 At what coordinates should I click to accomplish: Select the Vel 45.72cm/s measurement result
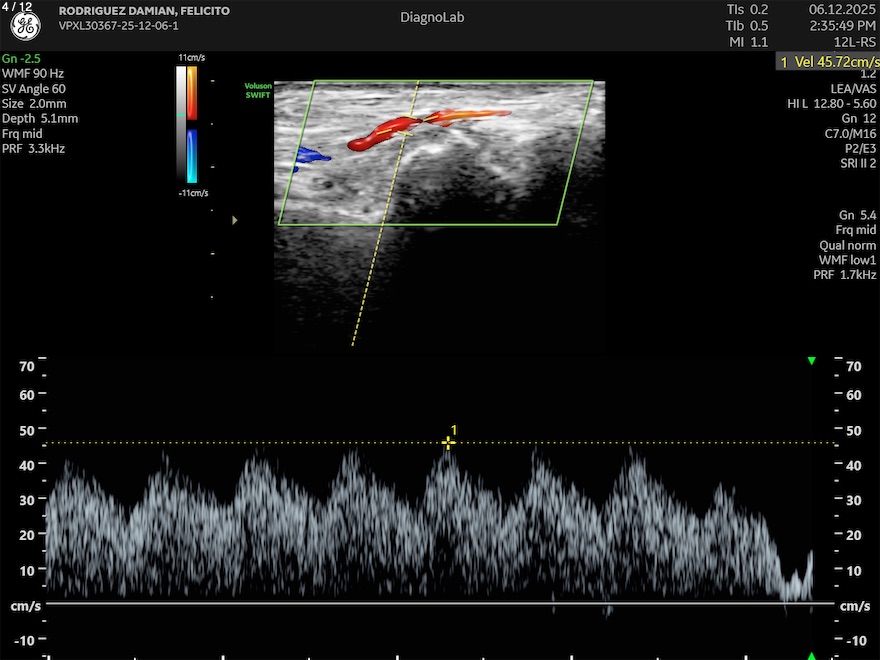[828, 62]
